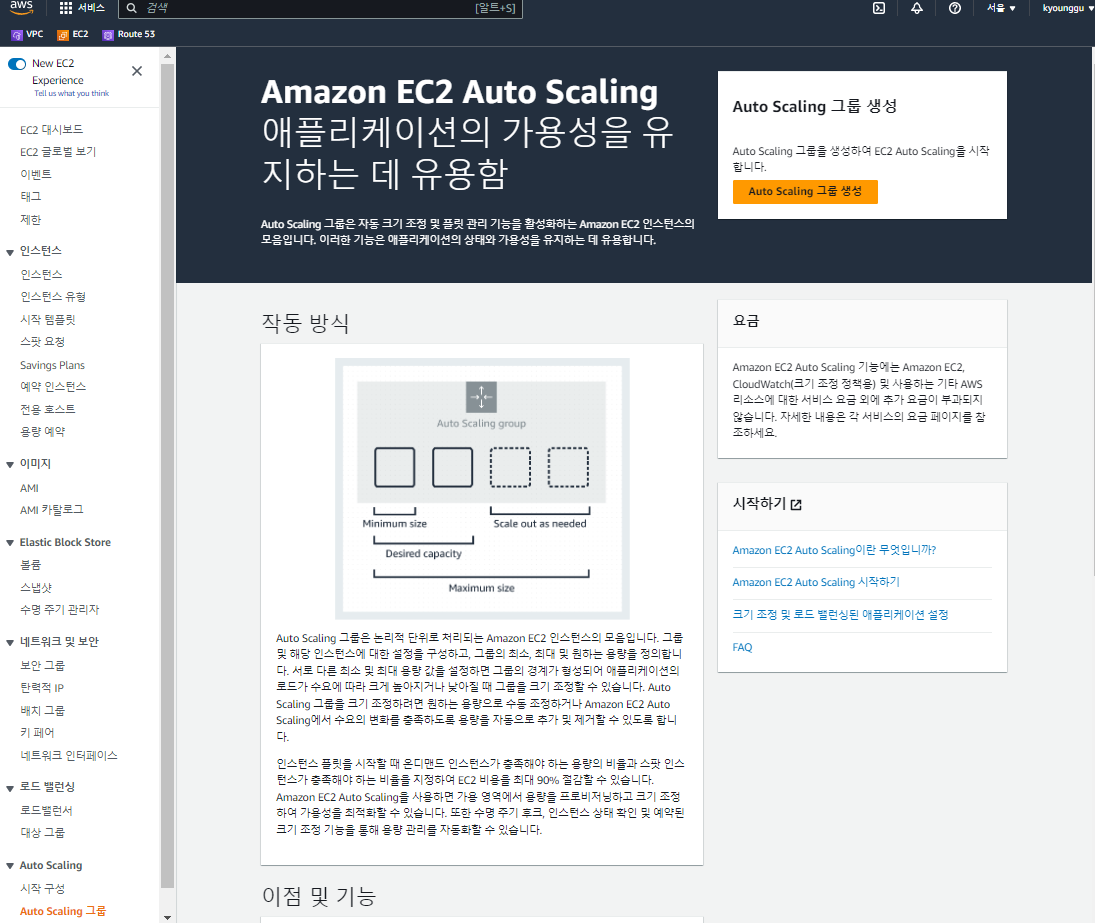Click the Route 53 shortcut icon
Viewport: 1095px width, 923px height.
click(x=108, y=35)
